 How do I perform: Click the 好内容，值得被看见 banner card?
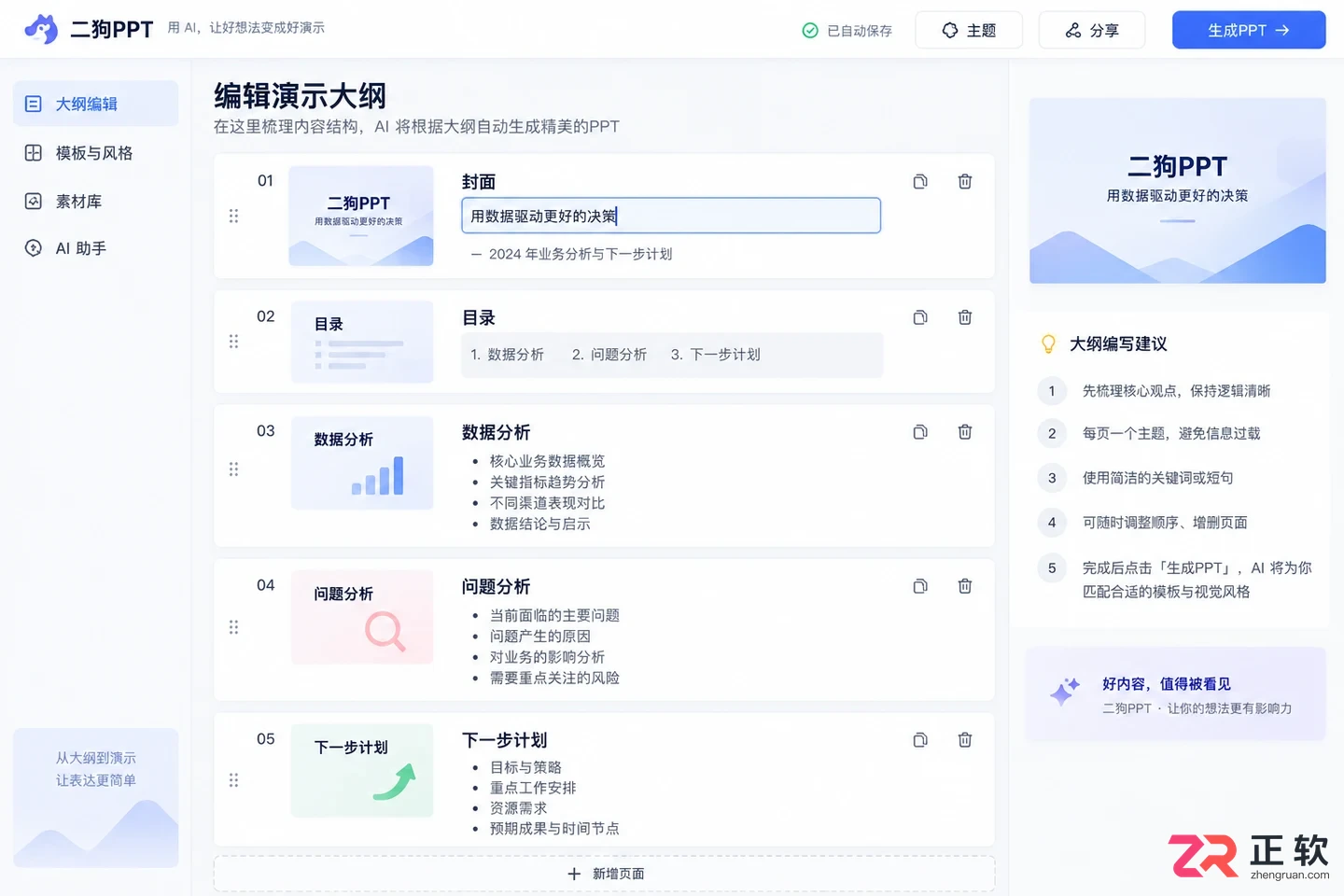1176,694
